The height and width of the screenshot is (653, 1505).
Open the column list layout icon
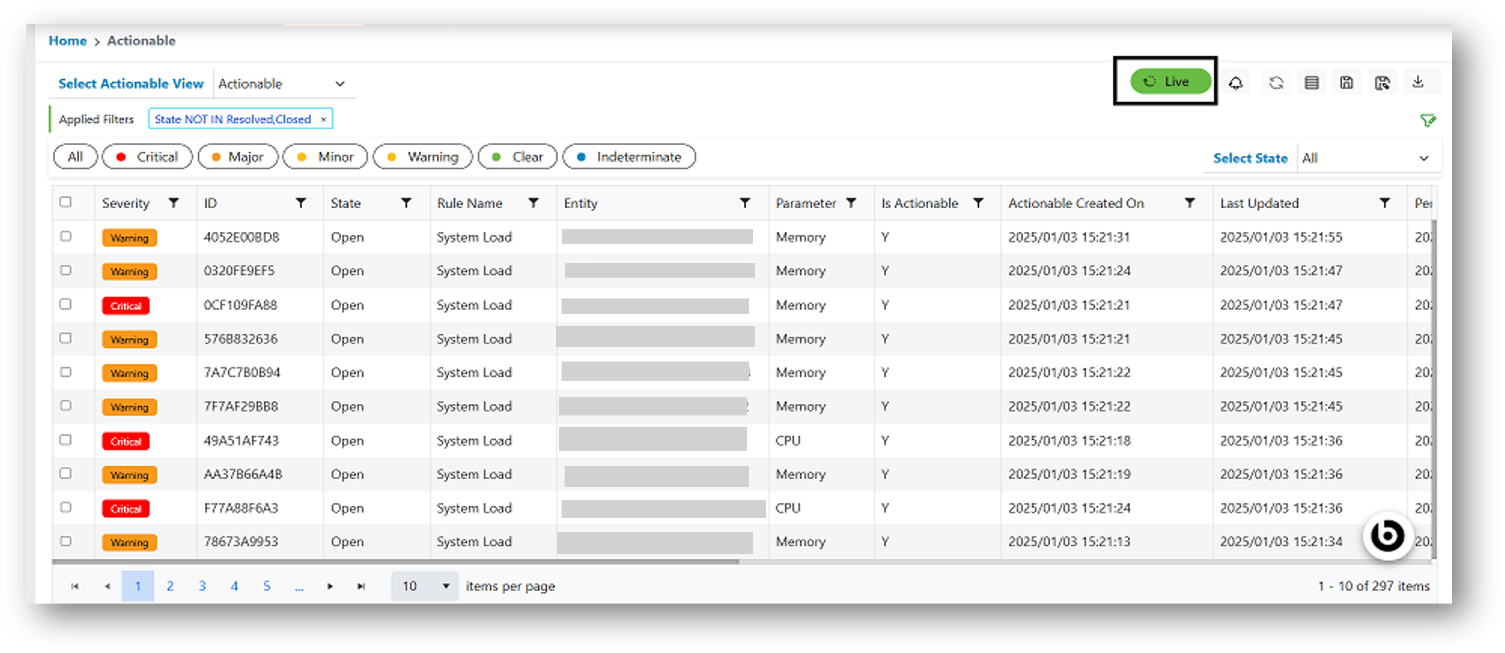point(1312,83)
